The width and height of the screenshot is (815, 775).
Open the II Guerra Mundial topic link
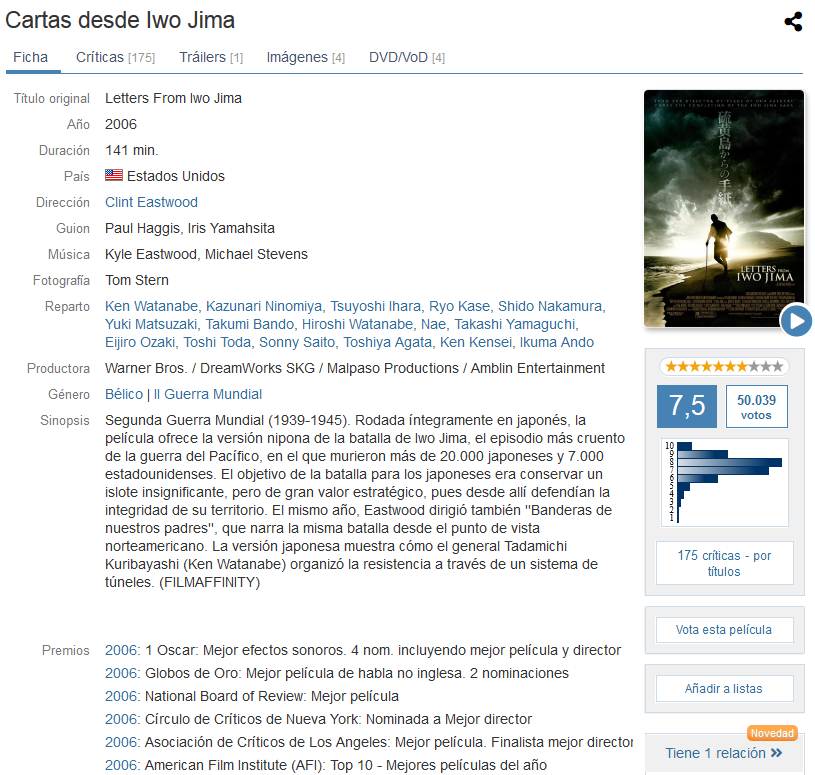[x=207, y=395]
